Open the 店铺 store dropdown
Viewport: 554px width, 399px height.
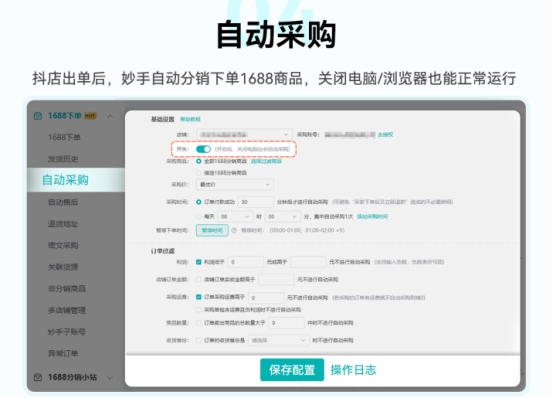pos(244,135)
